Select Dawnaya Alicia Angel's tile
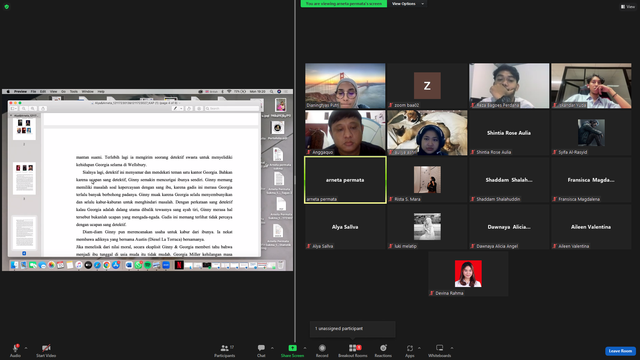The image size is (640, 360). pyautogui.click(x=509, y=227)
